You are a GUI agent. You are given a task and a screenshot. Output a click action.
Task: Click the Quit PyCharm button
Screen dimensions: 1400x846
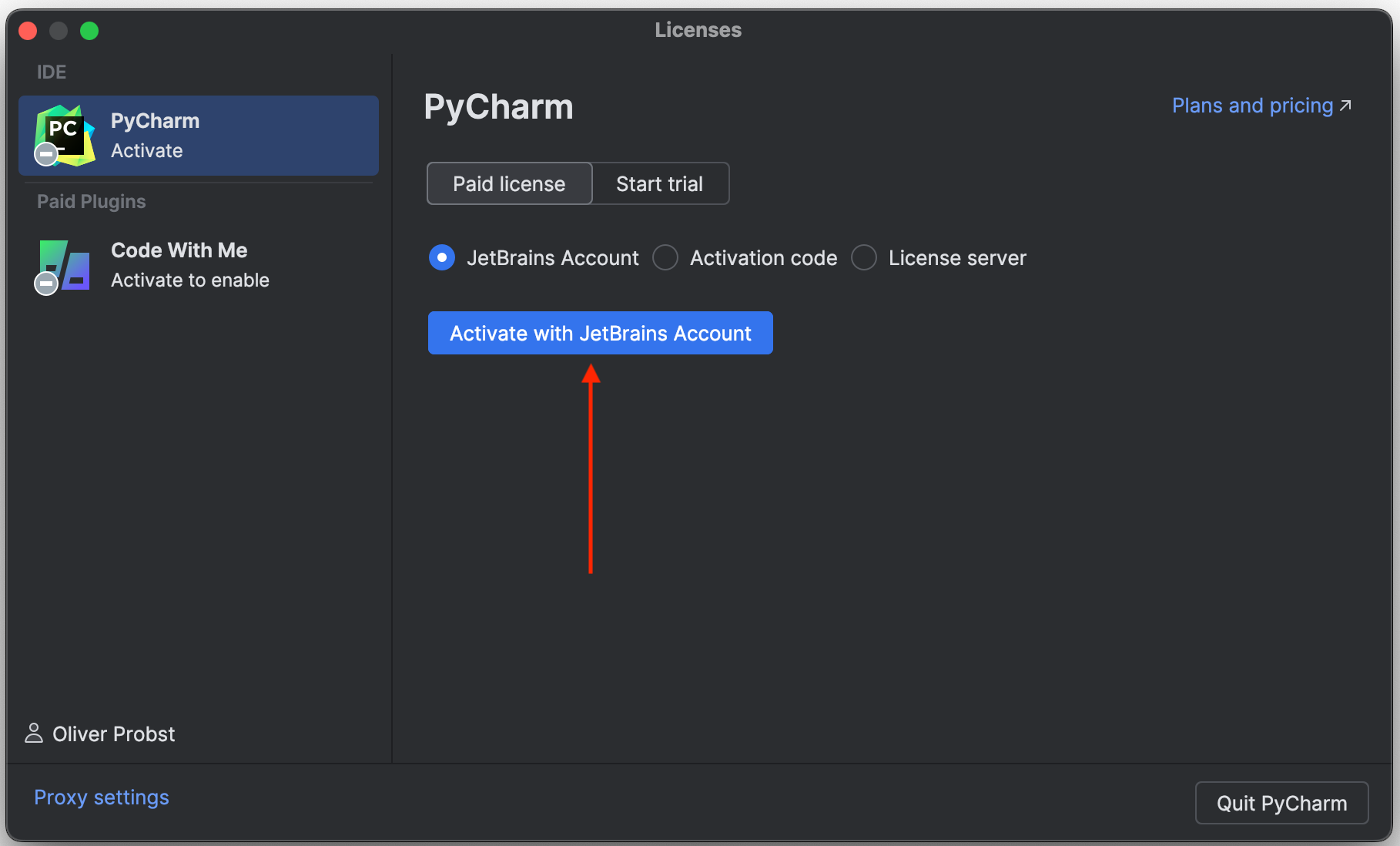point(1281,803)
